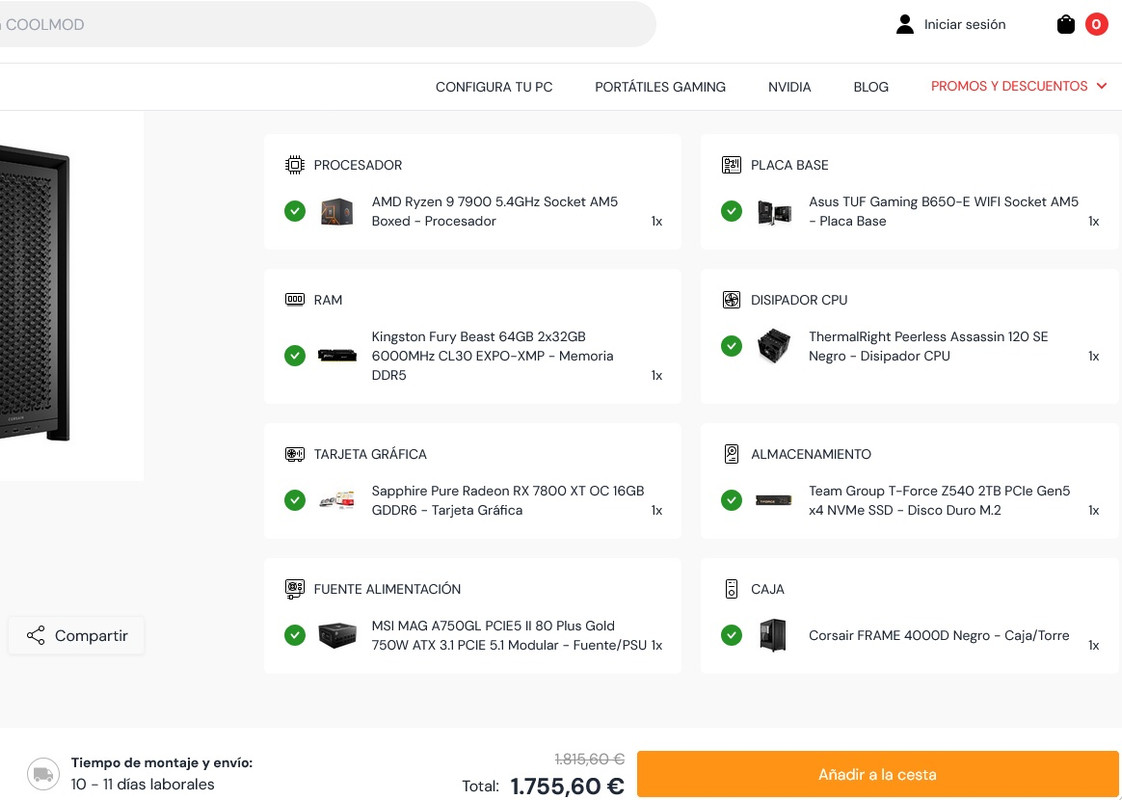The image size is (1122, 800).
Task: Open AMD Ryzen 9 7900 product thumbnail
Action: (337, 212)
